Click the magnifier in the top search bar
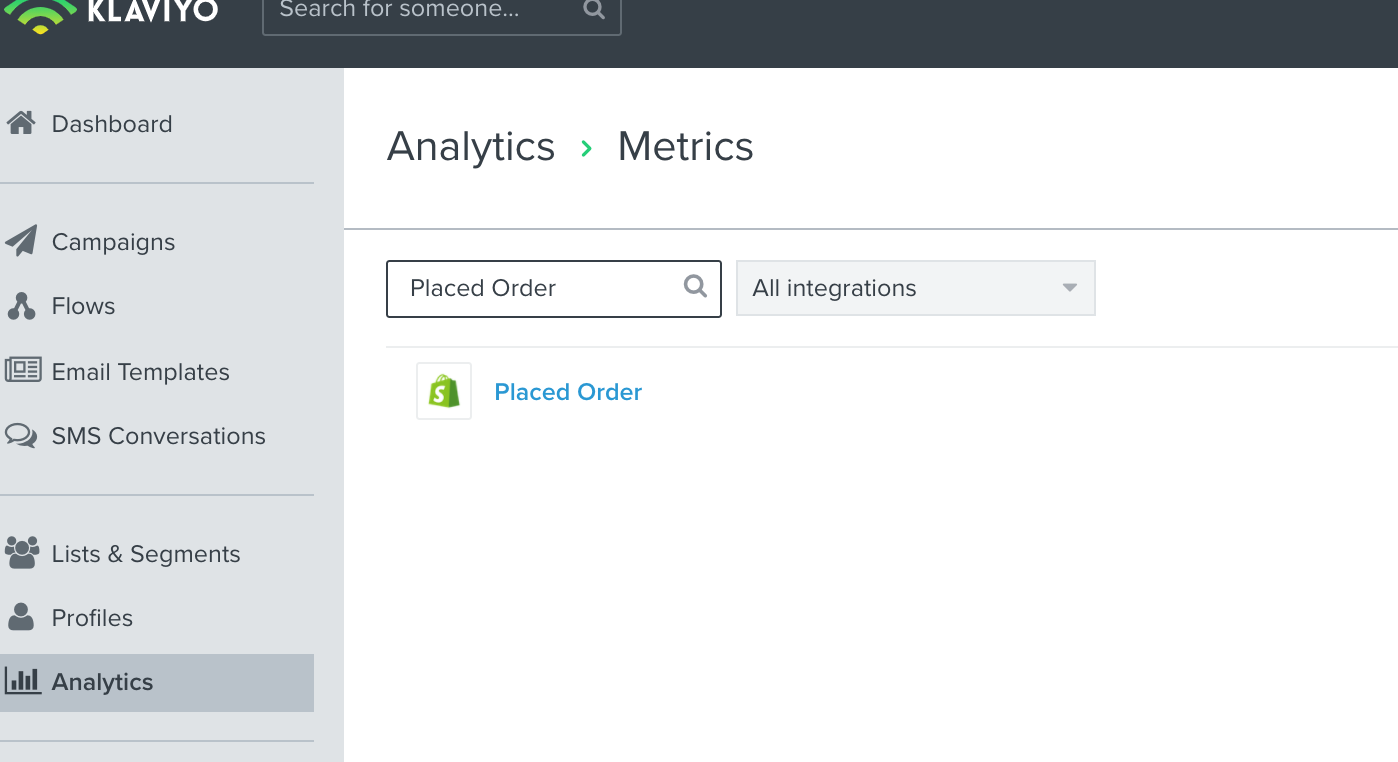 pos(594,10)
